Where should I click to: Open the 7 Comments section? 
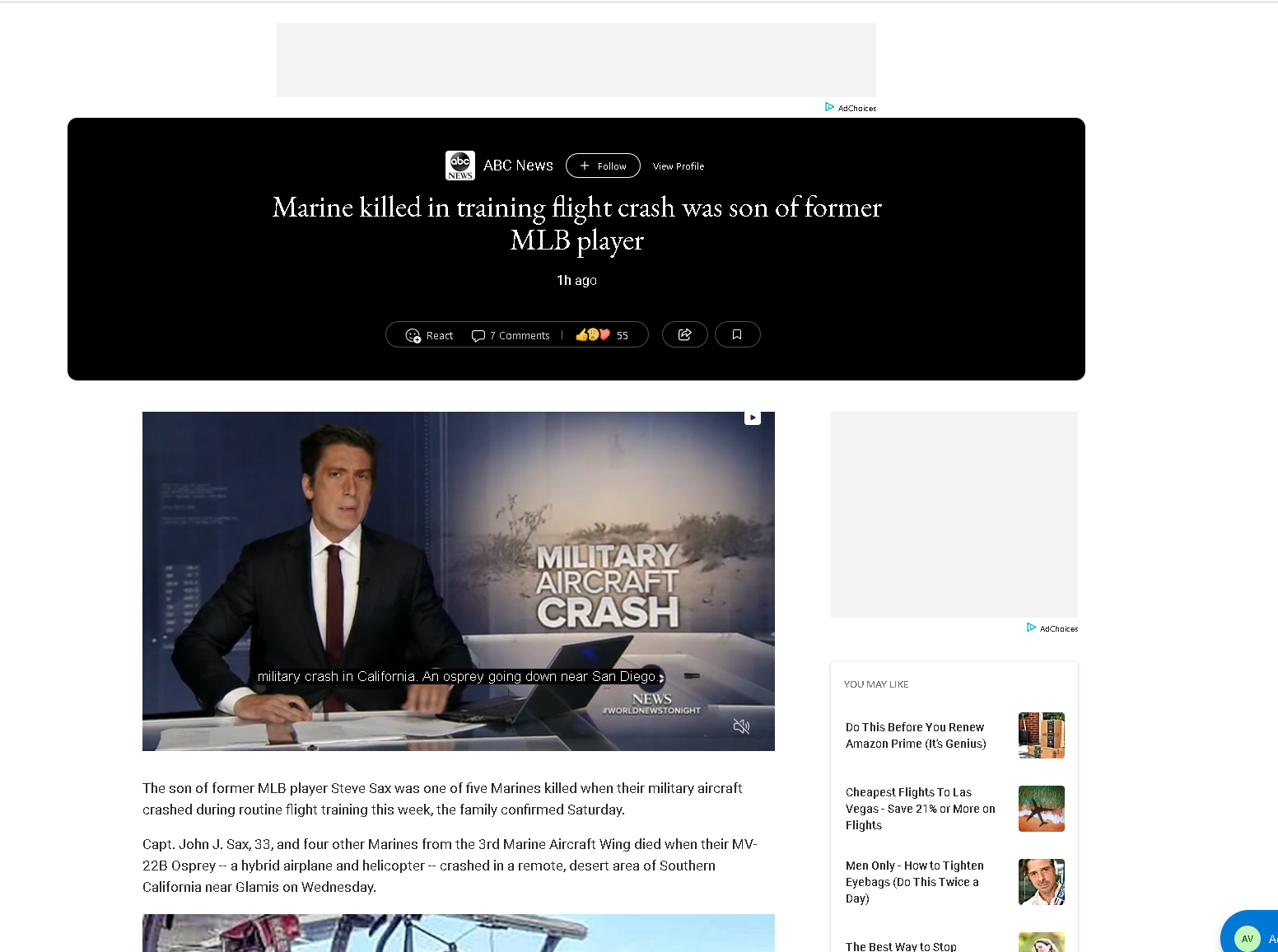(x=511, y=335)
